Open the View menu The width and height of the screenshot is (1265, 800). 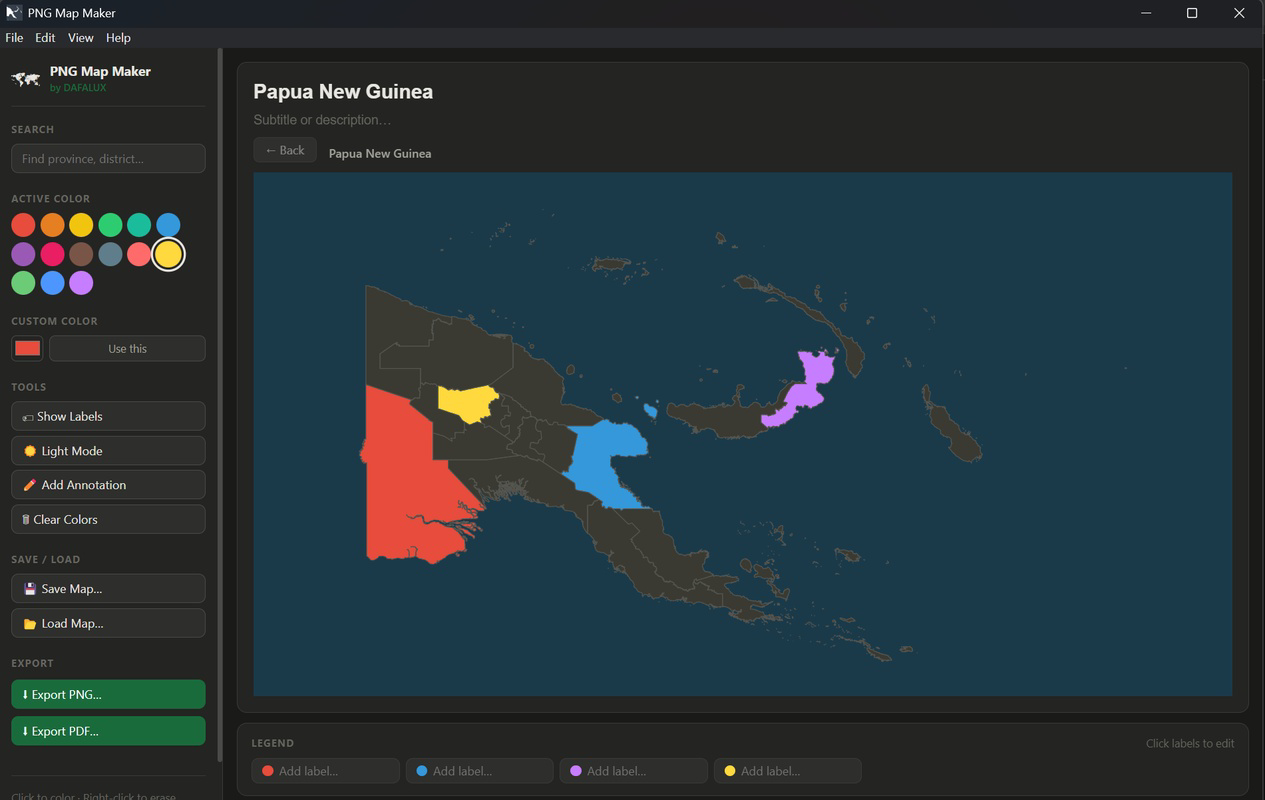[80, 37]
